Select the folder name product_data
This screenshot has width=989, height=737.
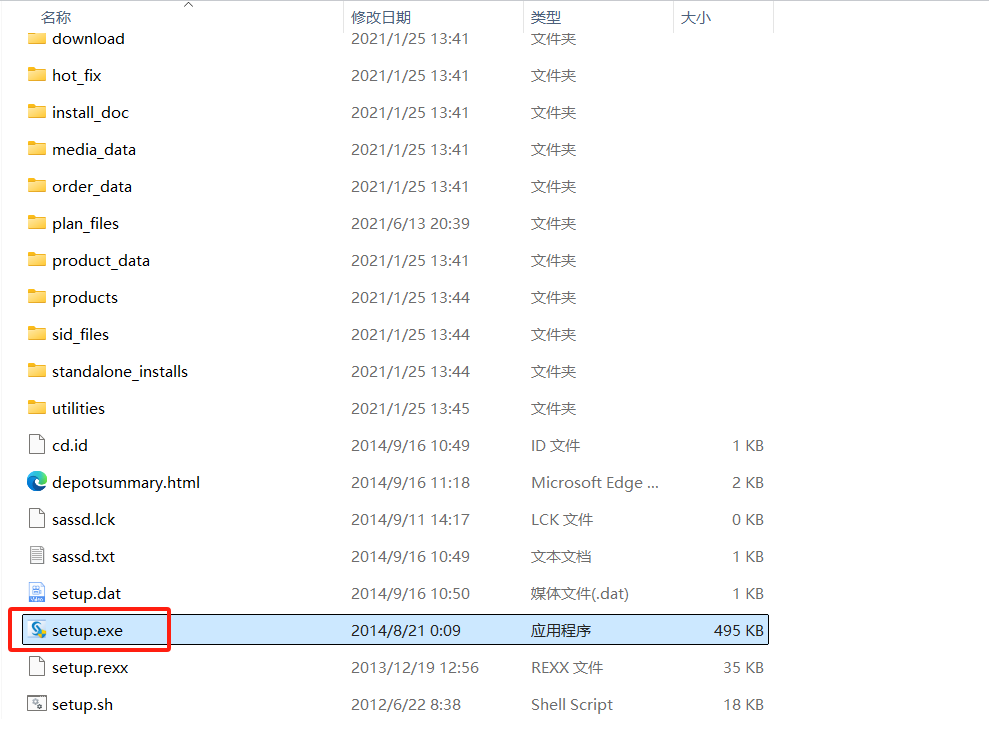[101, 261]
